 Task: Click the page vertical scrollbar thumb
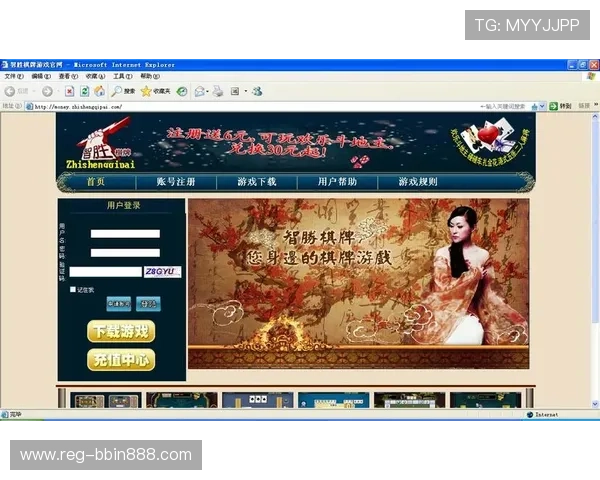point(595,222)
